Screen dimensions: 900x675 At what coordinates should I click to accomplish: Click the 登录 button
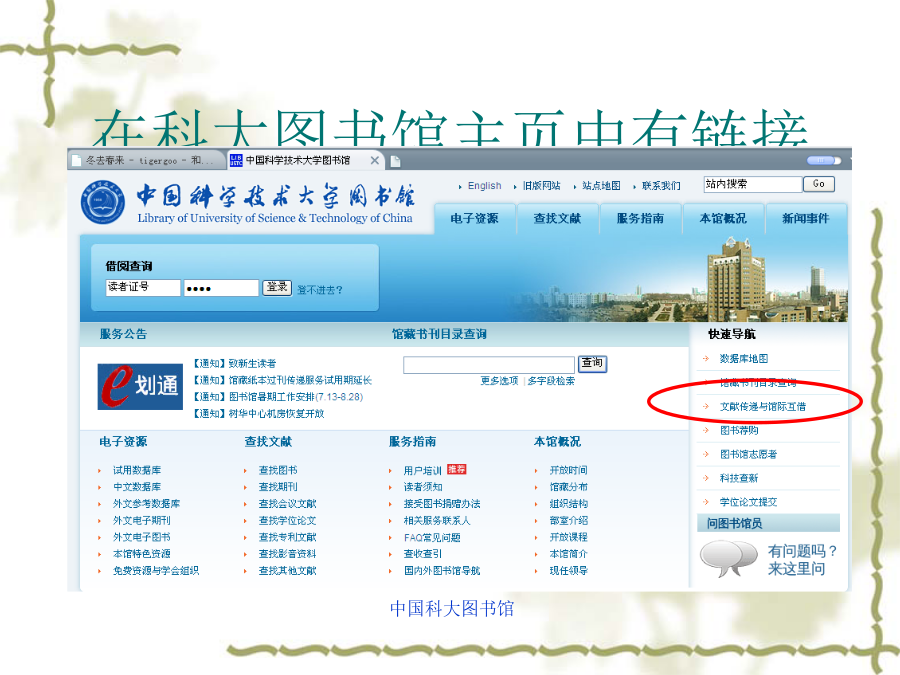tap(277, 288)
